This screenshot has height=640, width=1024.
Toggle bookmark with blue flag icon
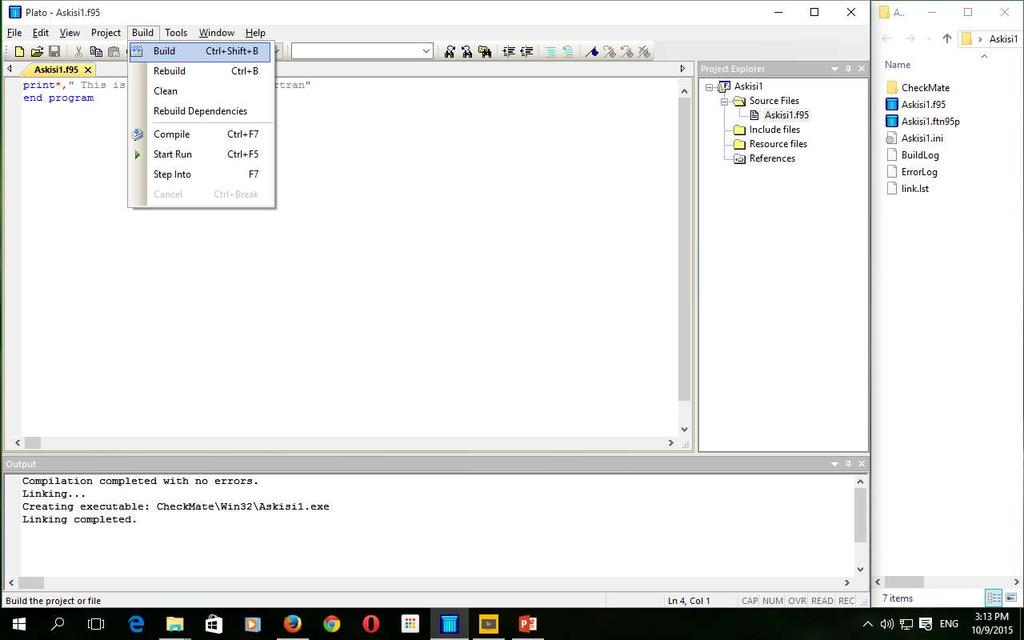(592, 52)
